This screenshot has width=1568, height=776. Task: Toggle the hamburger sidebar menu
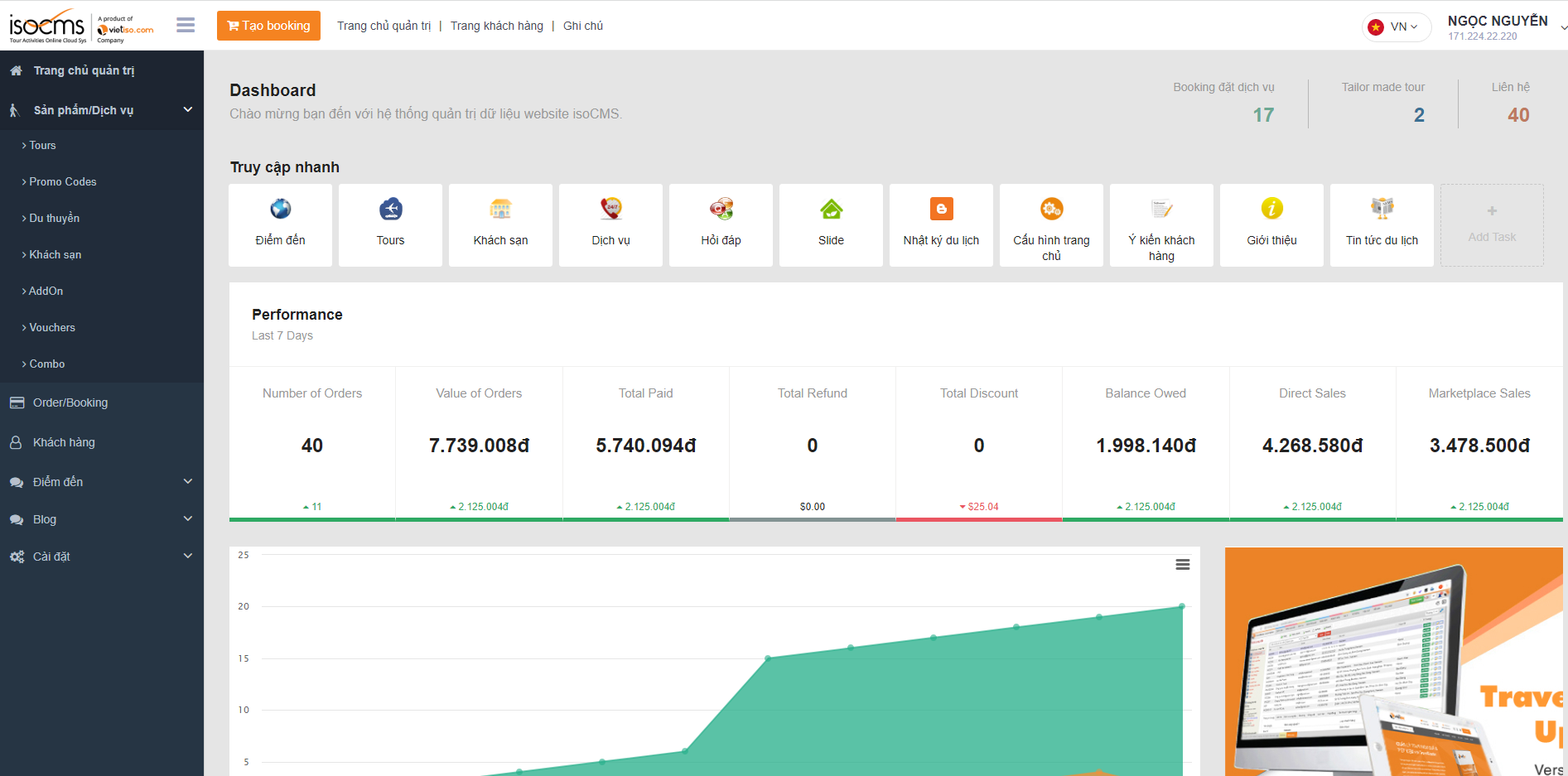pyautogui.click(x=186, y=26)
